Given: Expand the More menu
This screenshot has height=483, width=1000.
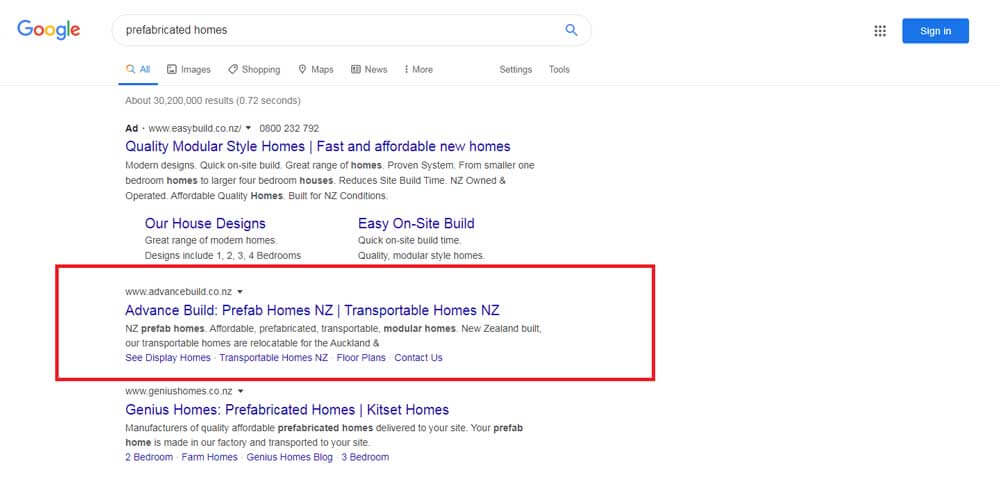Looking at the screenshot, I should click(x=419, y=70).
